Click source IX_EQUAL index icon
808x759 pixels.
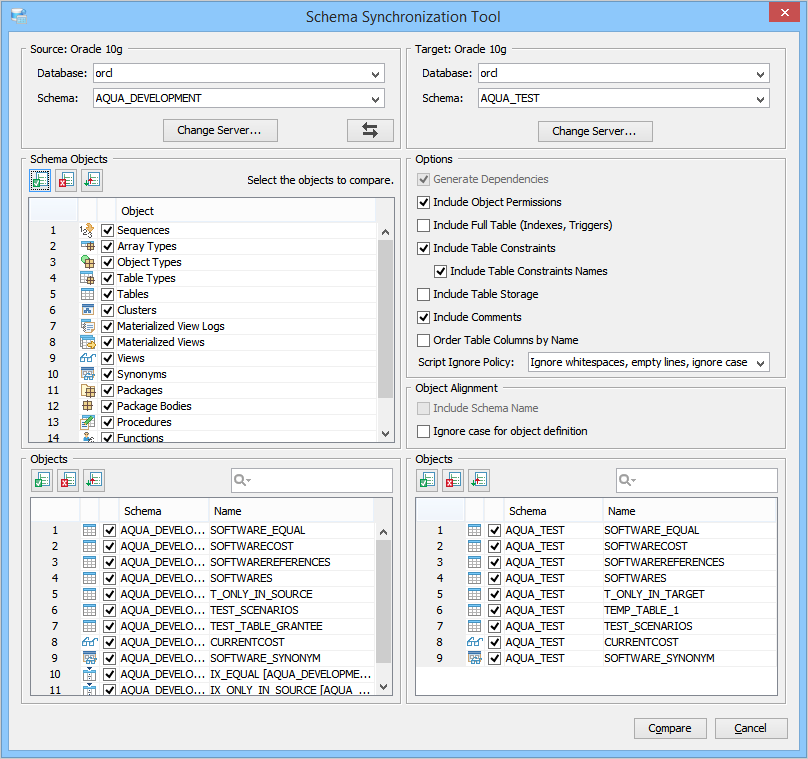[90, 674]
